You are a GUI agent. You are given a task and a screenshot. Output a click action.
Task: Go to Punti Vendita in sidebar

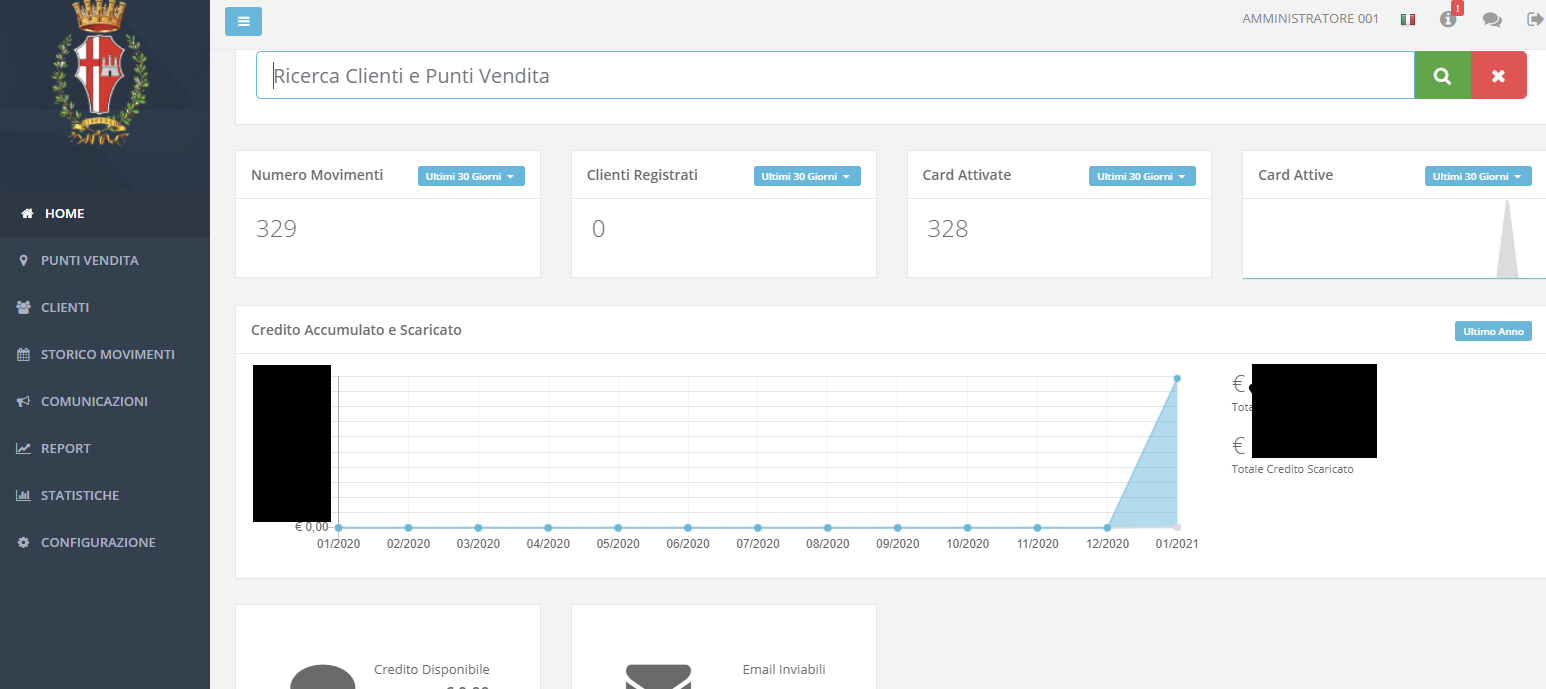[89, 260]
